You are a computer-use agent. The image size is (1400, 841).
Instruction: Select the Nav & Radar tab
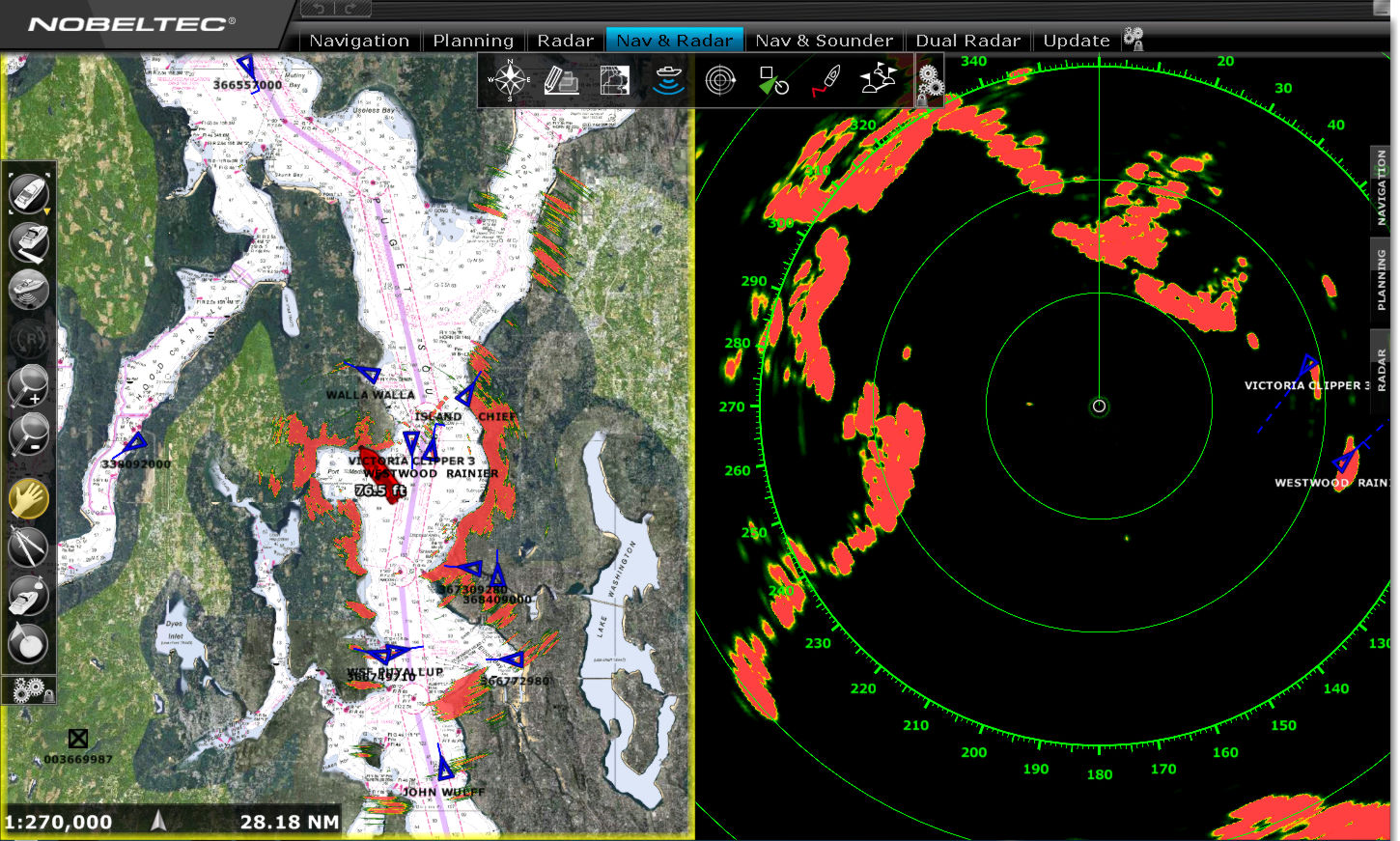click(675, 41)
